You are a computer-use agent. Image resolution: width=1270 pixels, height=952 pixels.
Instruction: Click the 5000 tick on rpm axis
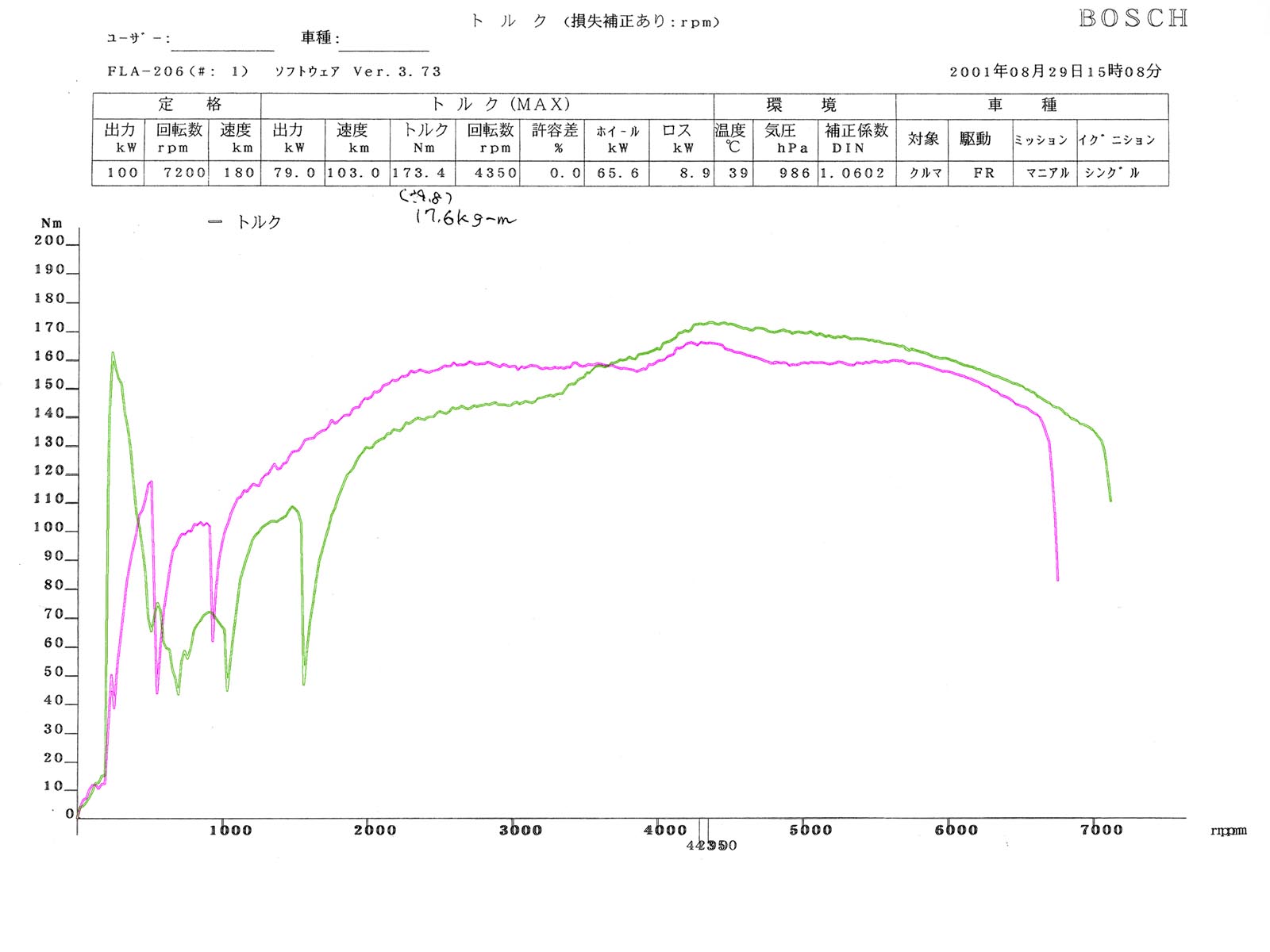pyautogui.click(x=810, y=831)
